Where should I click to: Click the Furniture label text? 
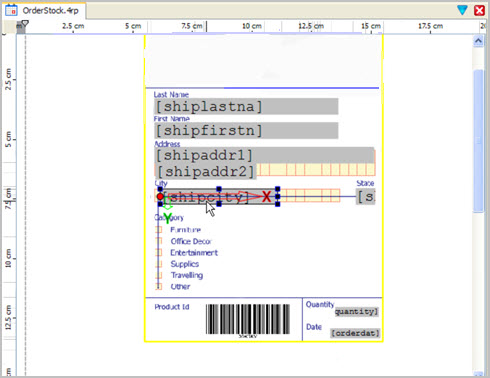click(x=186, y=230)
